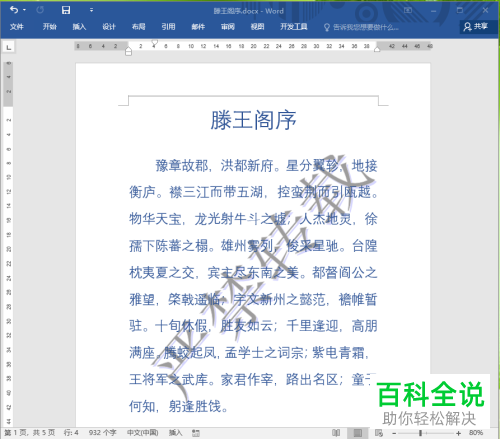Click the 80% zoom level
500x439 pixels.
point(476,433)
